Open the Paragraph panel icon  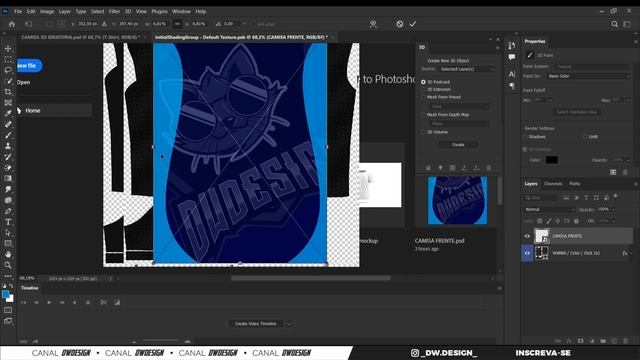coord(512,85)
